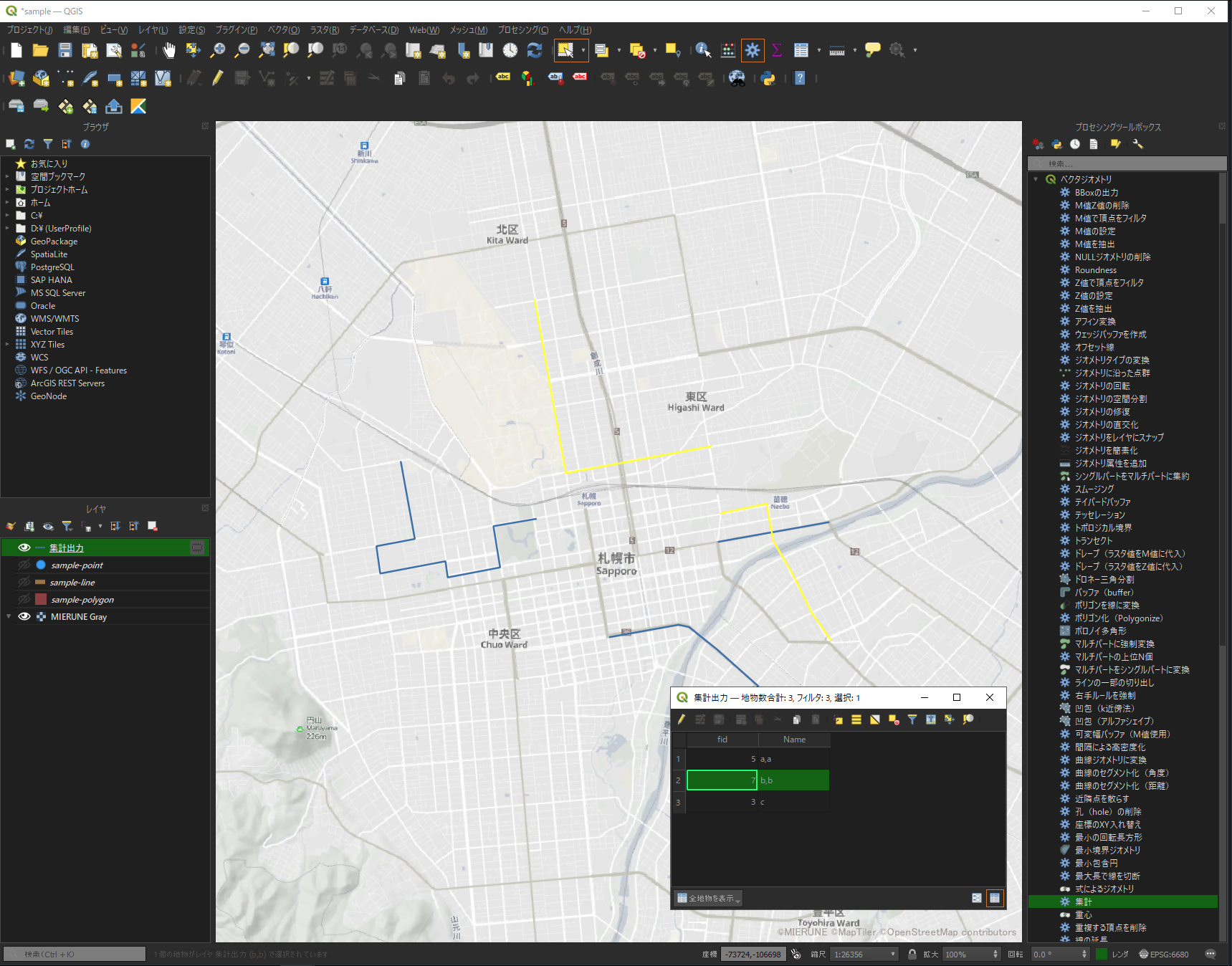Screen dimensions: 1232x966
Task: Click the processing toolbox search field
Action: pos(1127,163)
